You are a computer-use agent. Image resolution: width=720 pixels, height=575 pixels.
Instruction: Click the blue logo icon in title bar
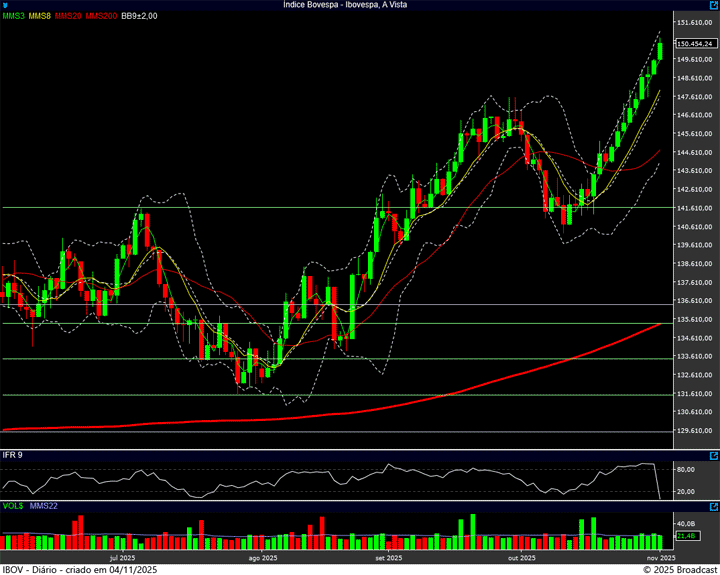pos(5,5)
